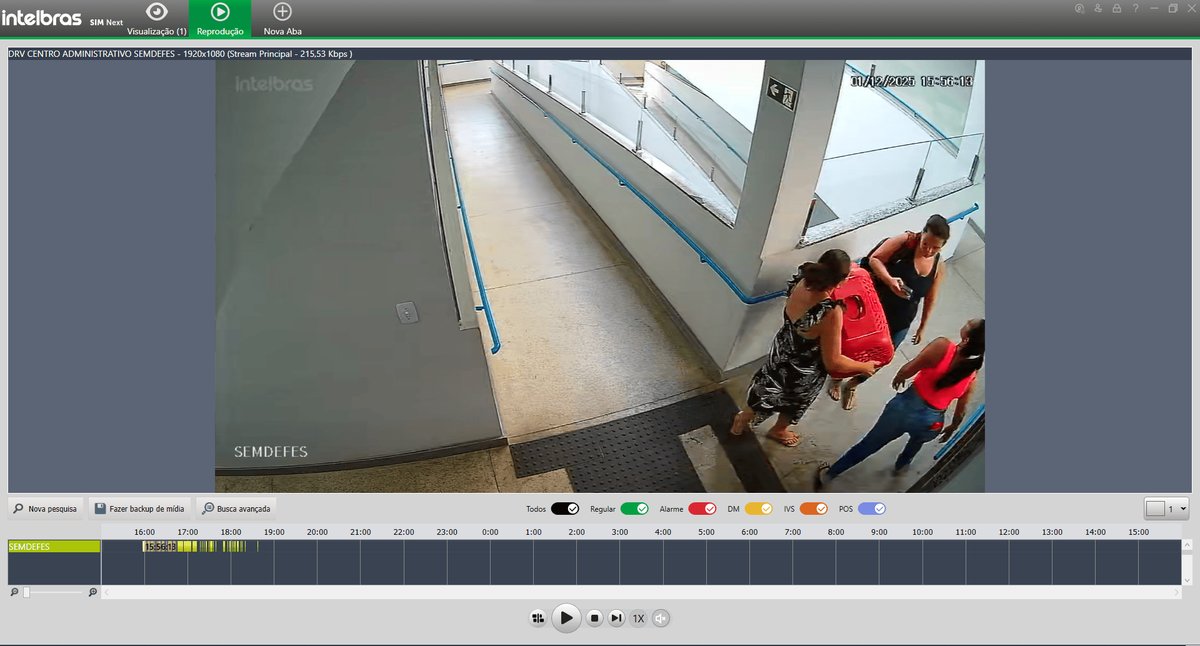Click Fazer backup de mídia

tap(140, 508)
